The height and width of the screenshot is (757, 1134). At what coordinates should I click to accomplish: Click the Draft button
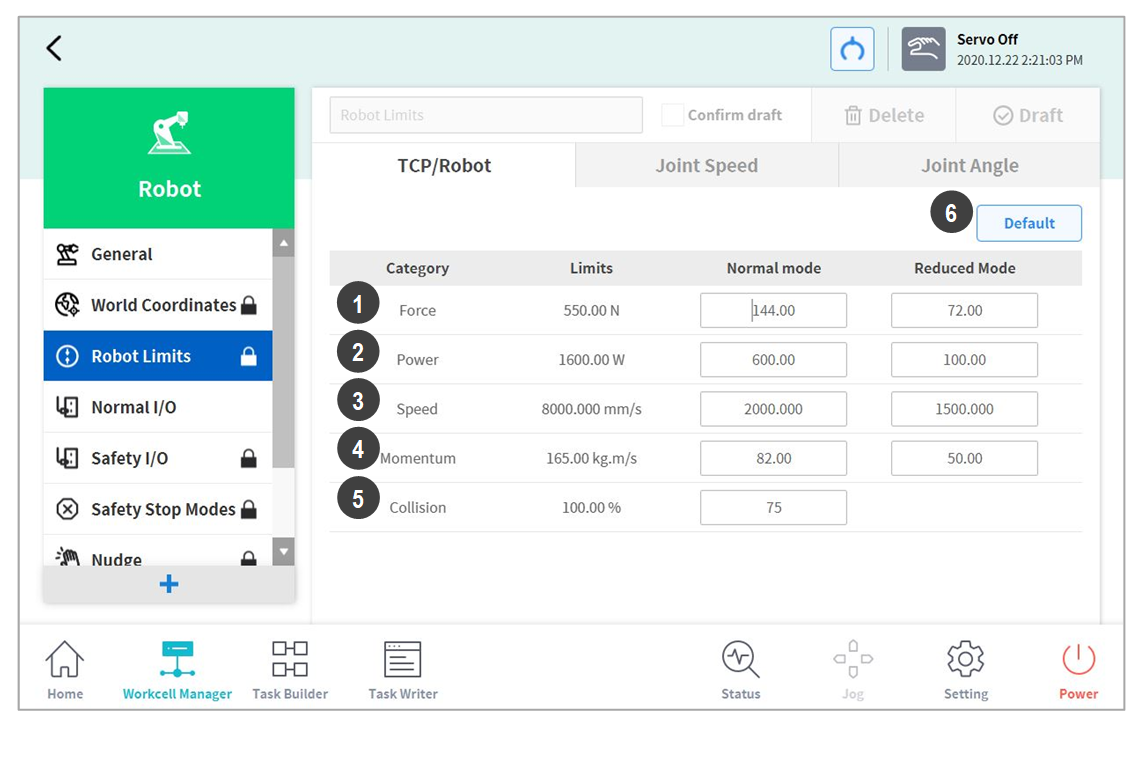[1027, 116]
